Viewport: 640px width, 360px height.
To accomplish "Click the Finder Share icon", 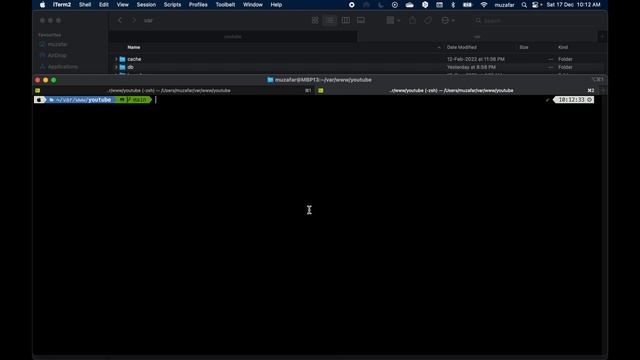I will (413, 20).
